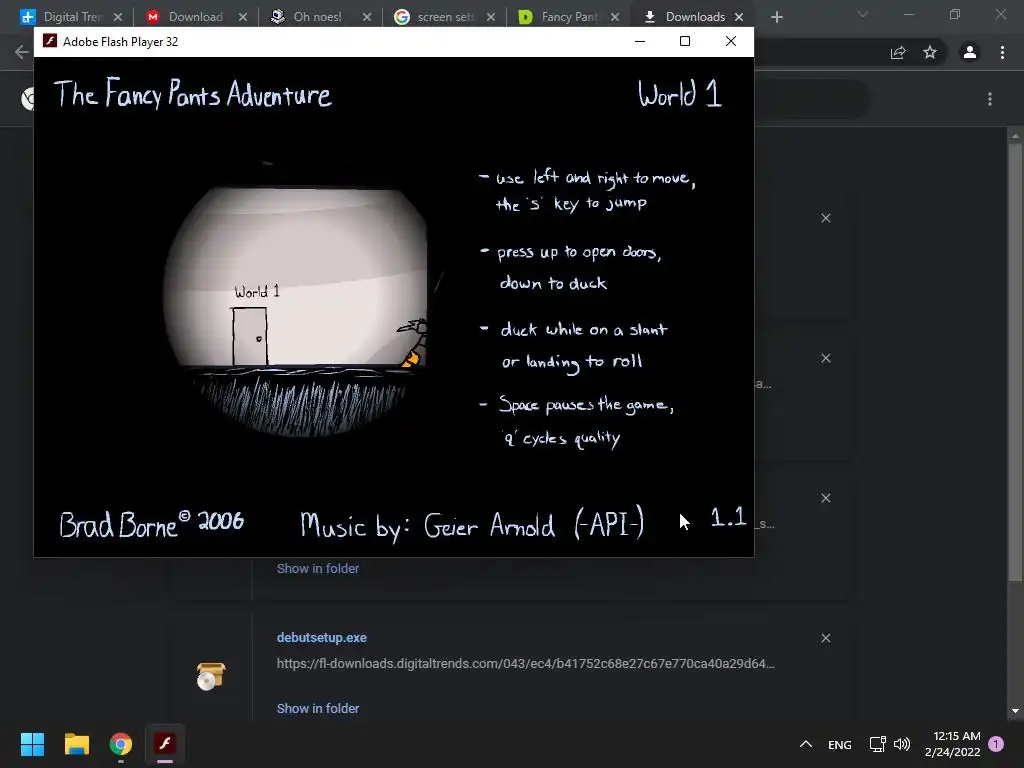Close the Oh noes! tab
Image resolution: width=1024 pixels, height=768 pixels.
366,17
